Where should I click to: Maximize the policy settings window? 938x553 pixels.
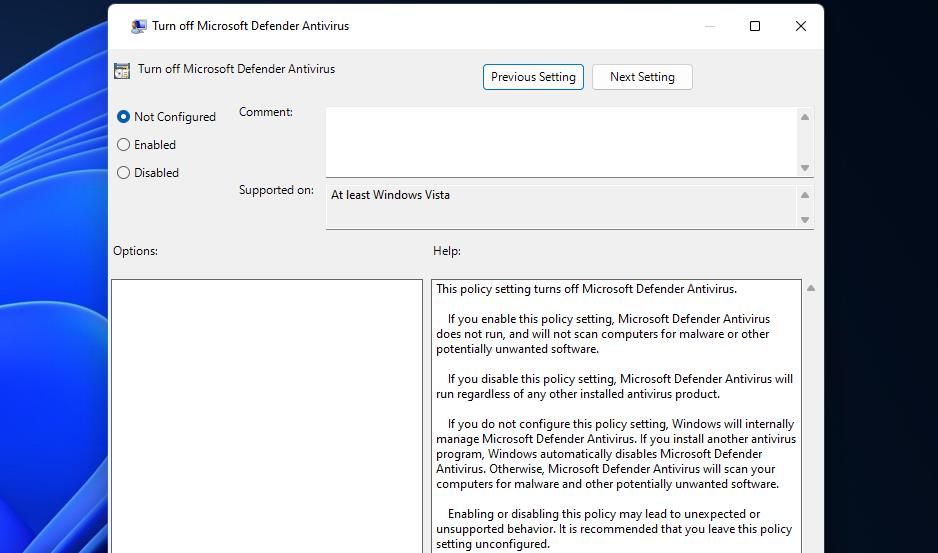[755, 26]
